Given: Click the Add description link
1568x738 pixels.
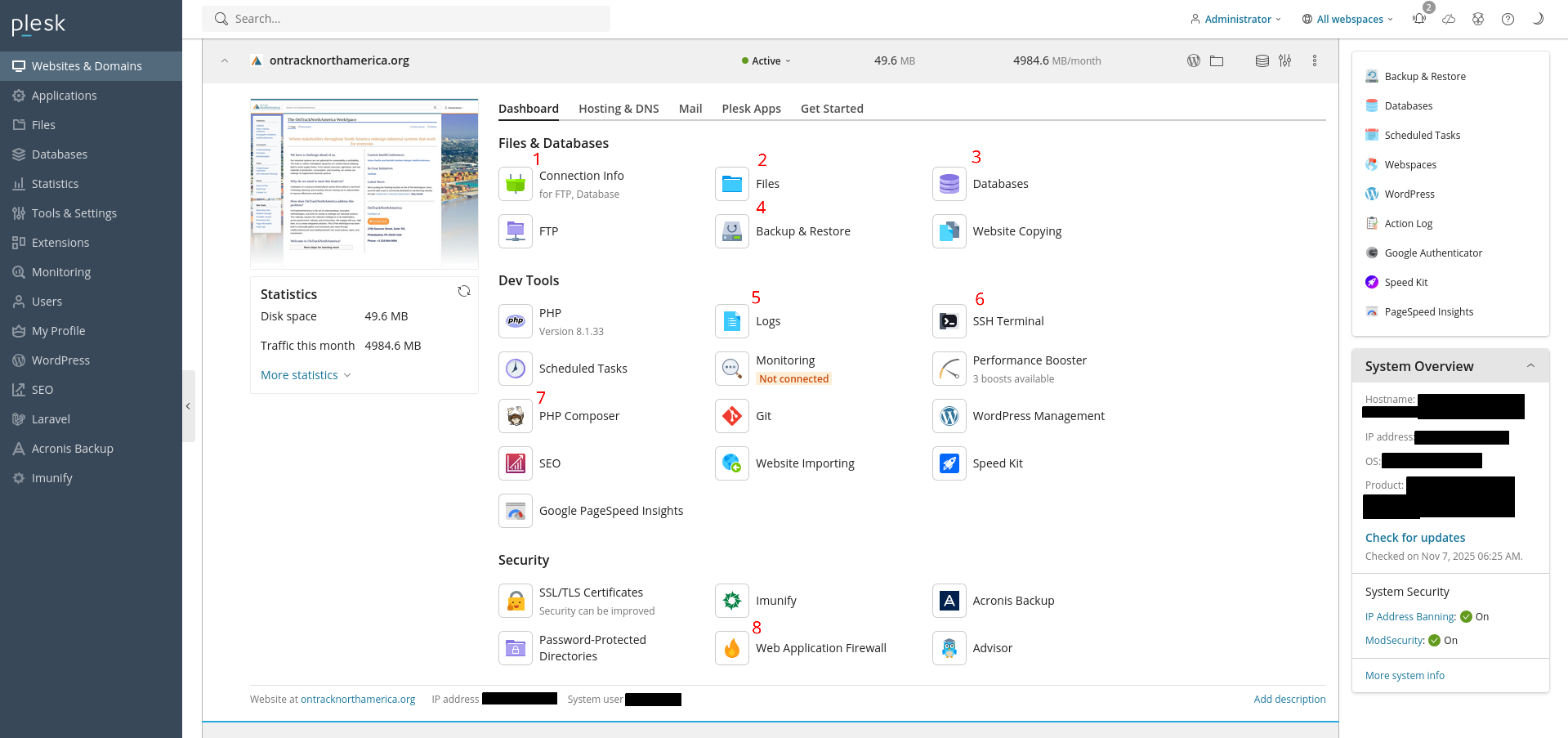Looking at the screenshot, I should 1289,700.
